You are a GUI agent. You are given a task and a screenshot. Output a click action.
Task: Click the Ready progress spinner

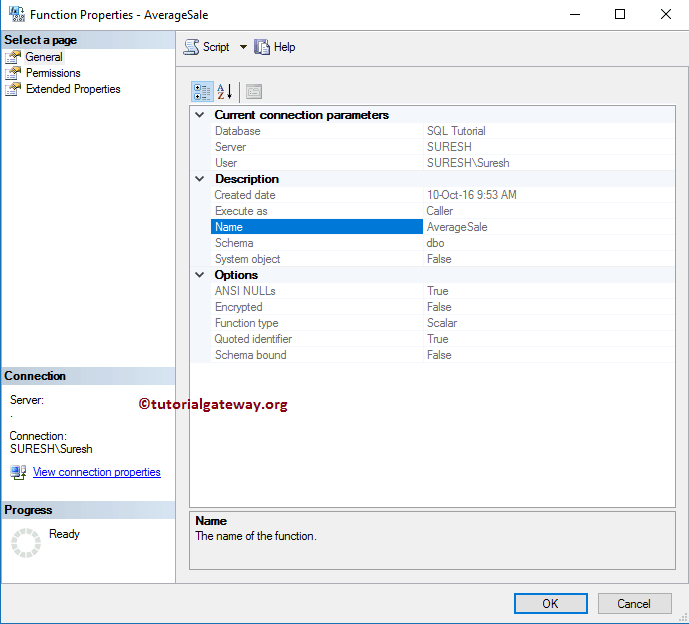pos(26,543)
